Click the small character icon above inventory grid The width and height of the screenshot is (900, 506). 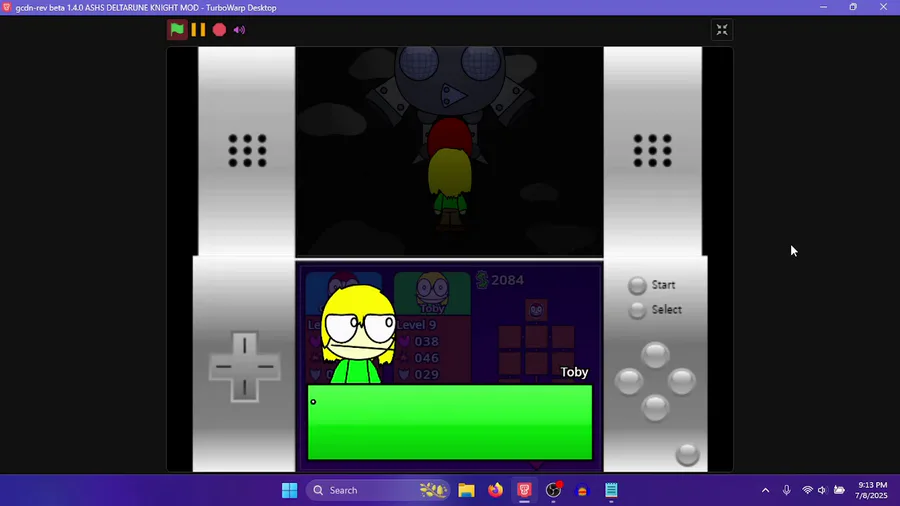pyautogui.click(x=536, y=310)
